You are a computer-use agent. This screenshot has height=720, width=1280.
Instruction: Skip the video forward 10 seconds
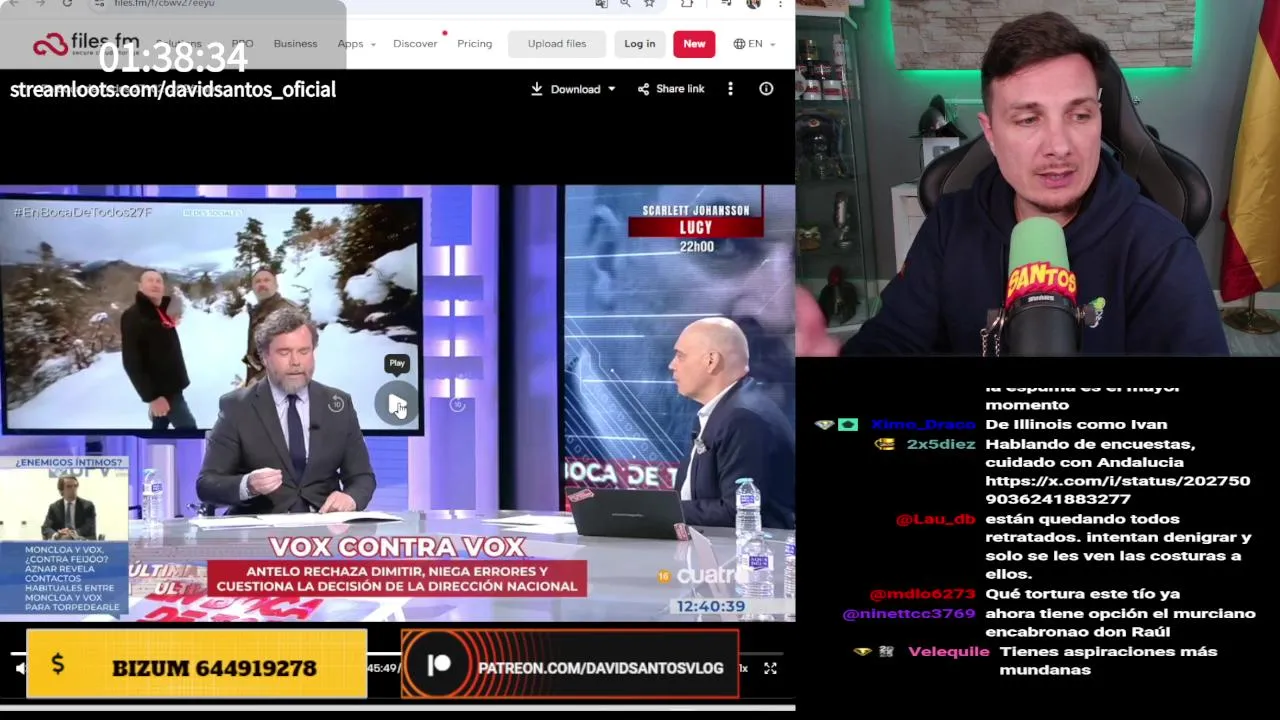tap(458, 404)
